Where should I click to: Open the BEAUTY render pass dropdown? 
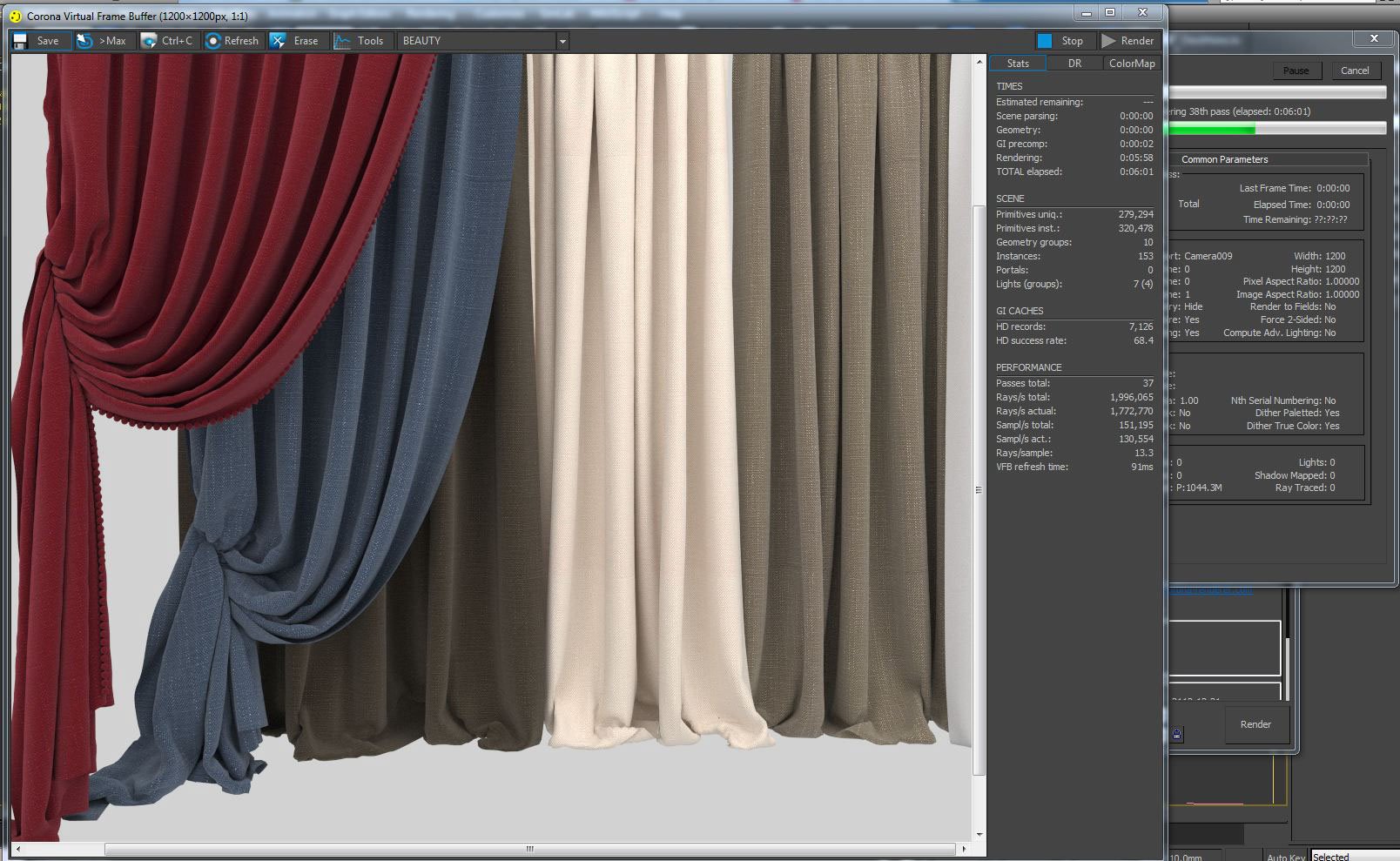tap(562, 41)
